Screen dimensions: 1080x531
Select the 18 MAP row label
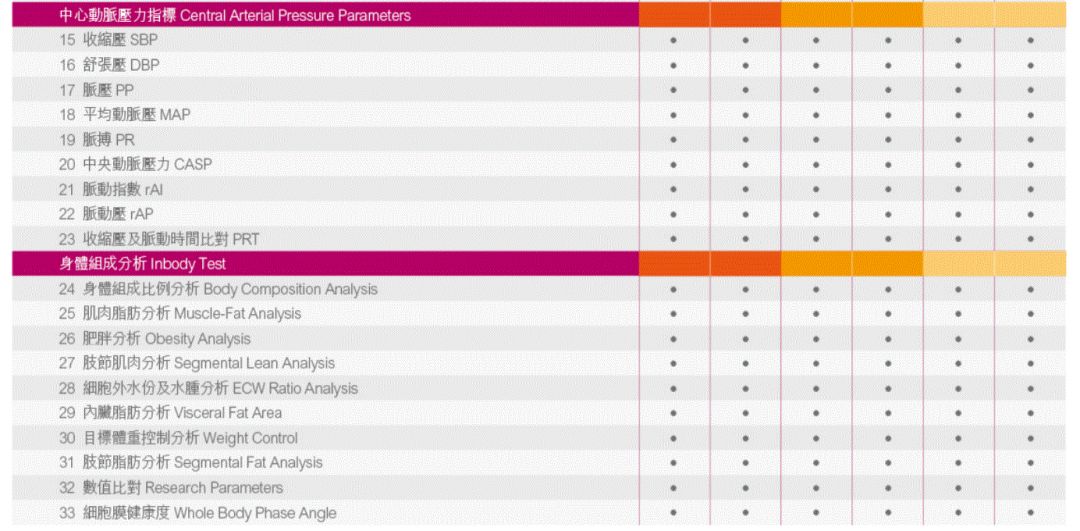(125, 115)
